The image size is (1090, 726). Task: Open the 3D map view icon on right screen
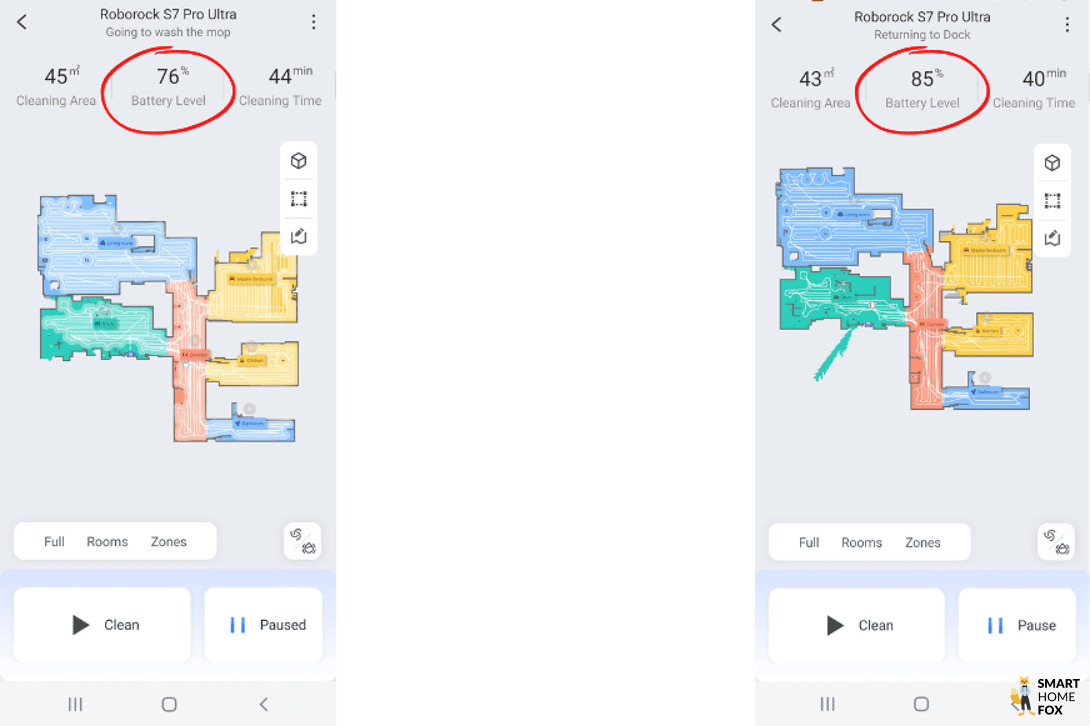[x=1052, y=163]
